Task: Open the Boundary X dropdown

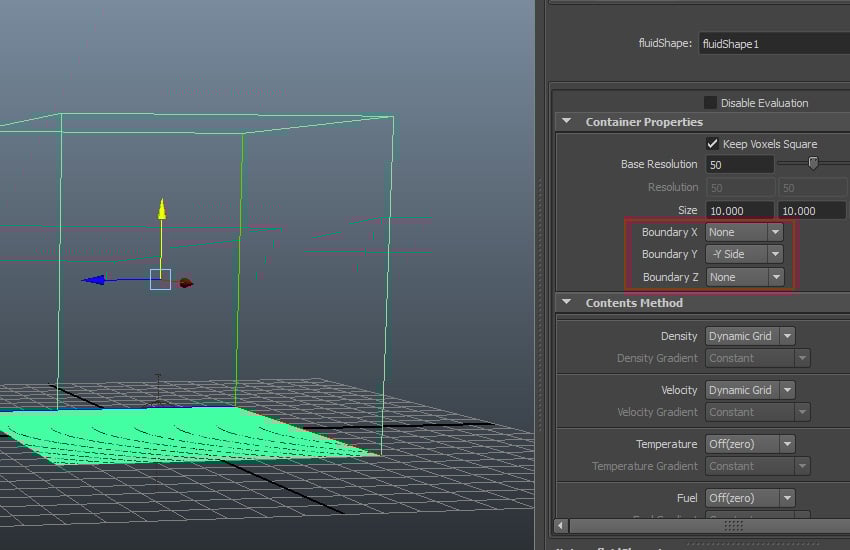Action: click(x=744, y=232)
